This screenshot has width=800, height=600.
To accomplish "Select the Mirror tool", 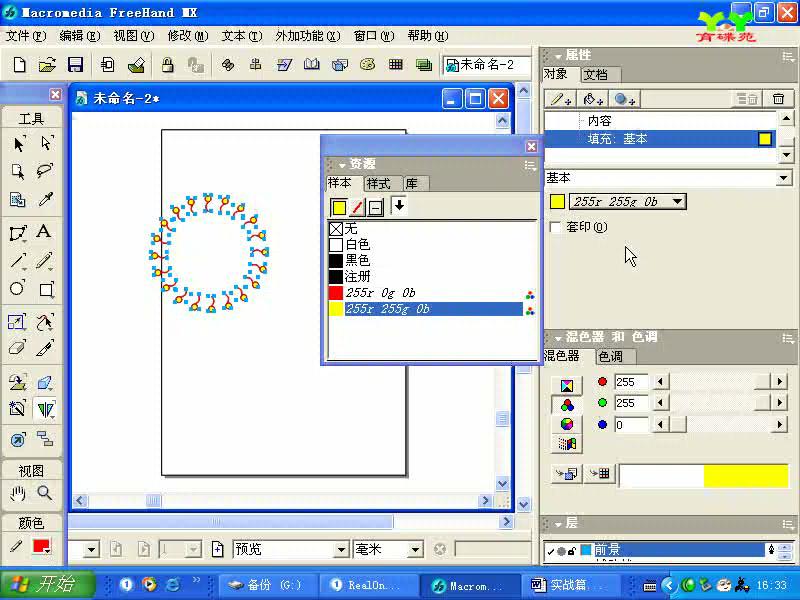I will 45,410.
